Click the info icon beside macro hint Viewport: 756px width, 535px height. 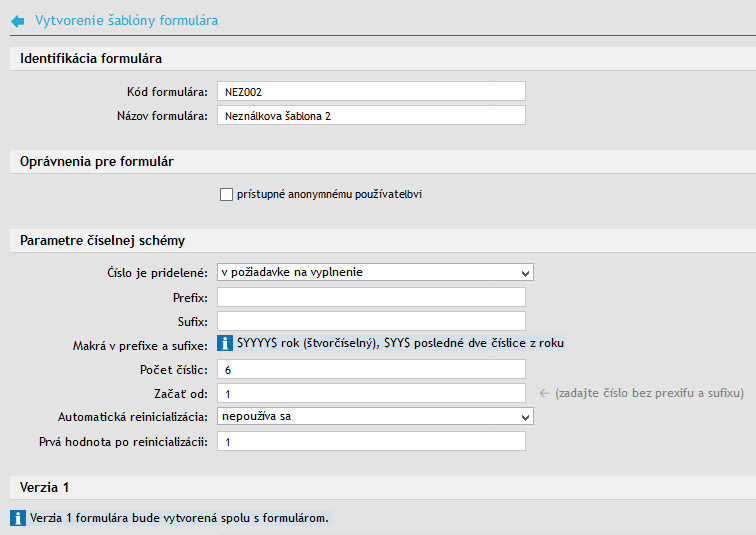[226, 343]
